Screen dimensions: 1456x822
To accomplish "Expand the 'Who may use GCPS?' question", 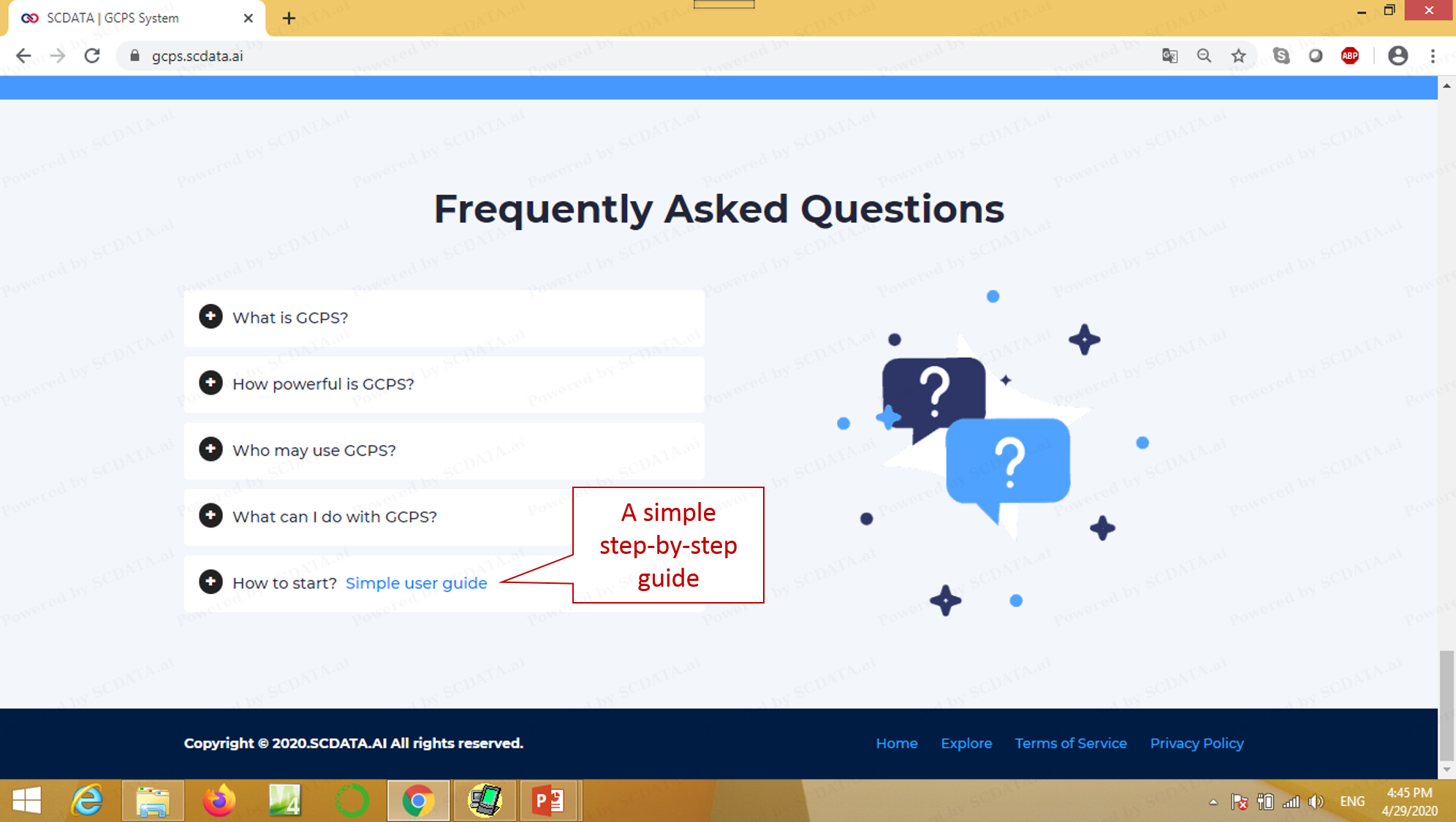I will tap(211, 449).
